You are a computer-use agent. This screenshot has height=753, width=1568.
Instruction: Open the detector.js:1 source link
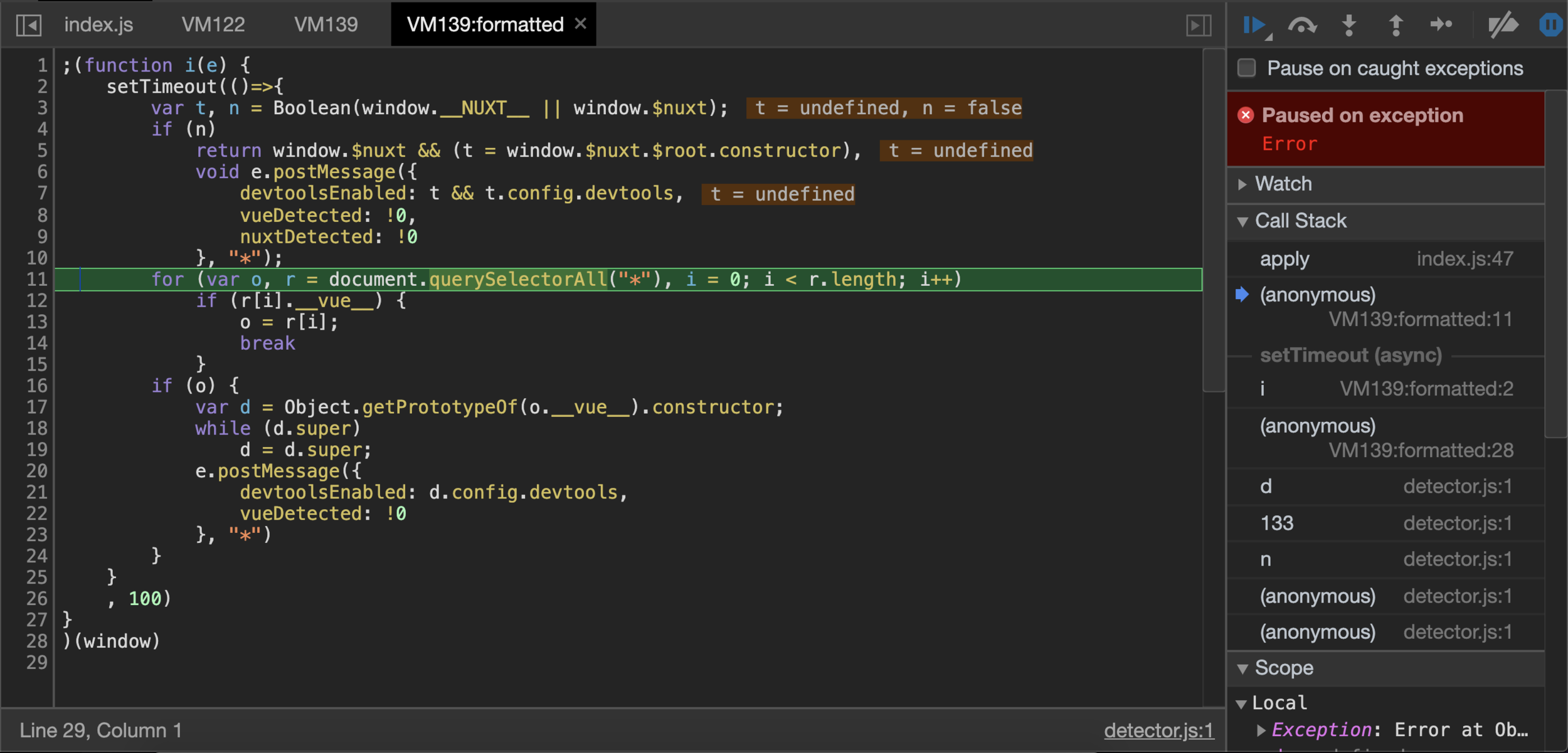(1158, 730)
